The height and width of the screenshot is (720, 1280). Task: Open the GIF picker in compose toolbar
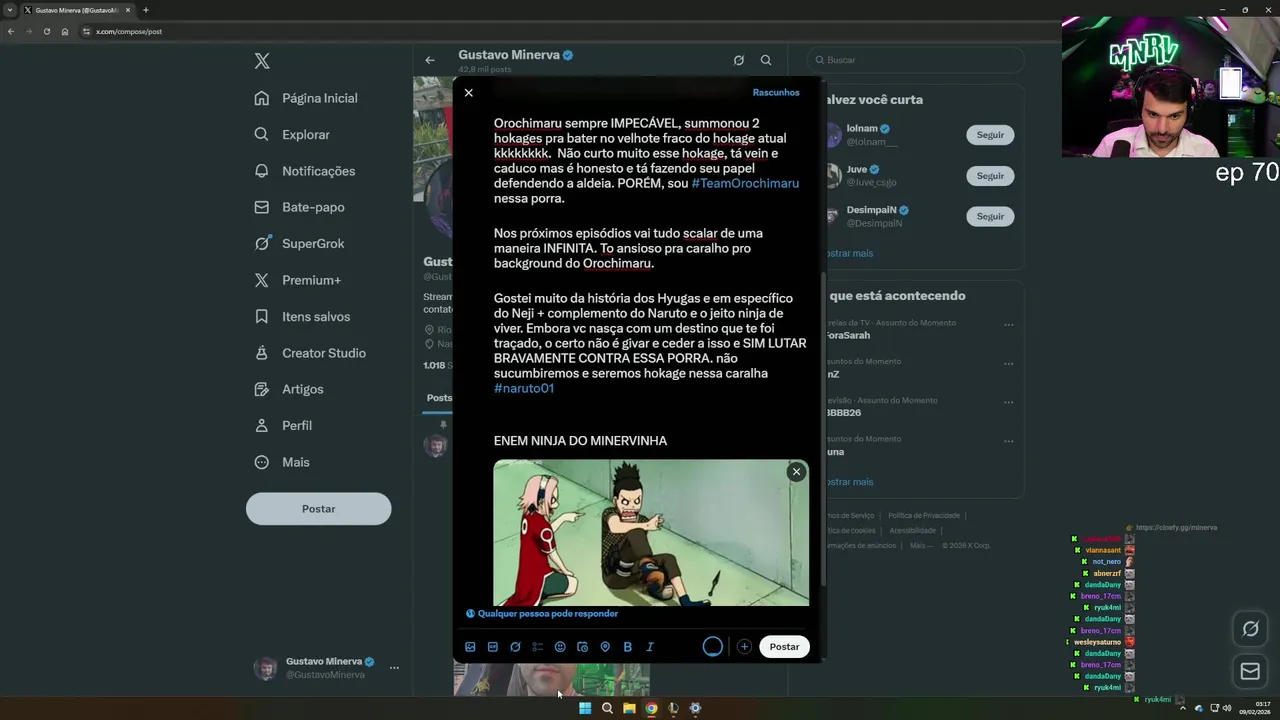click(493, 647)
